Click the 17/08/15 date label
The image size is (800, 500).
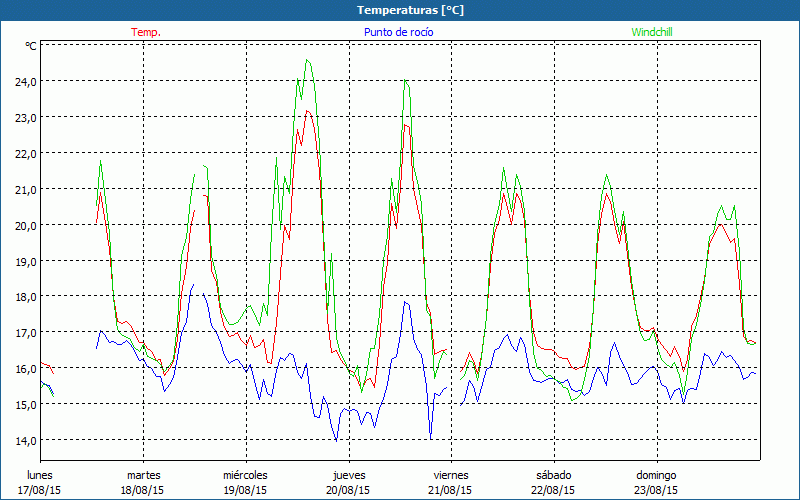coord(41,490)
